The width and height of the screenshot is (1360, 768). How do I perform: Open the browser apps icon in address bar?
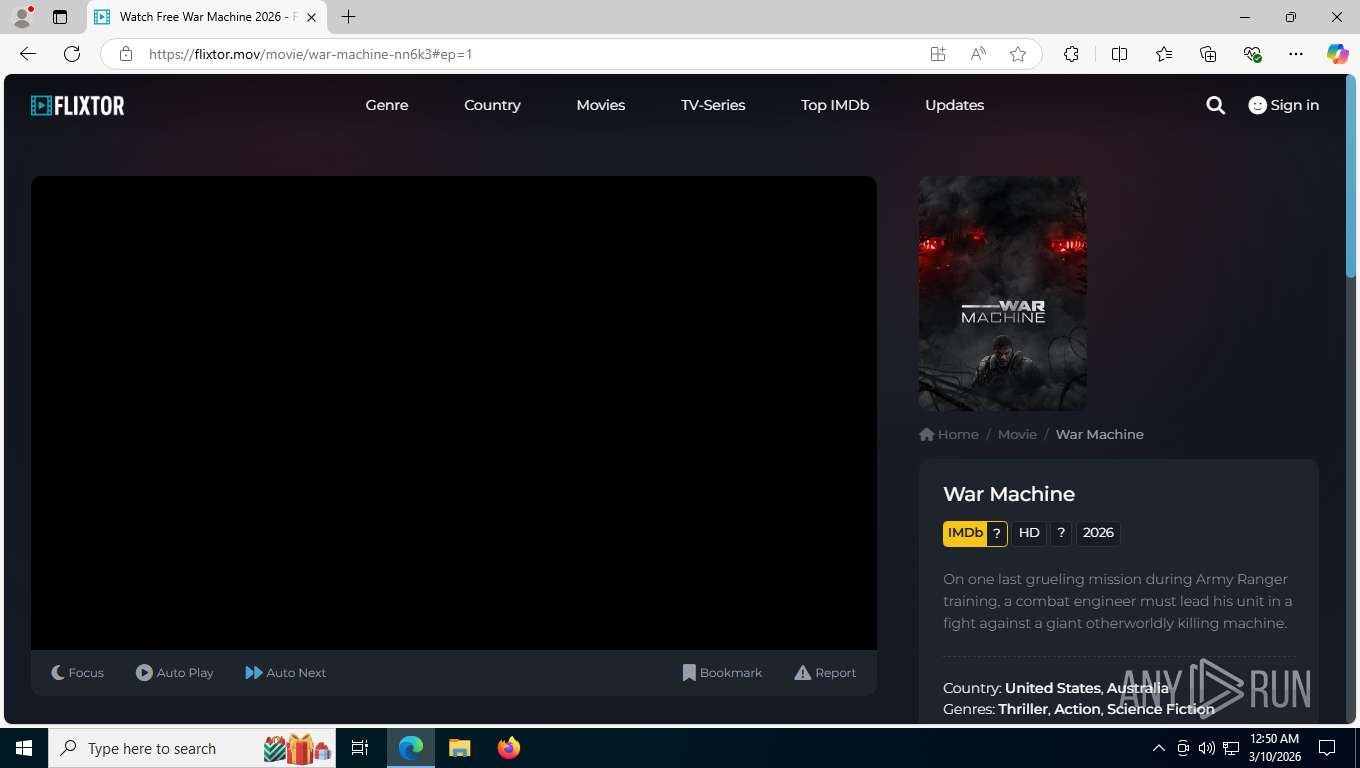938,54
